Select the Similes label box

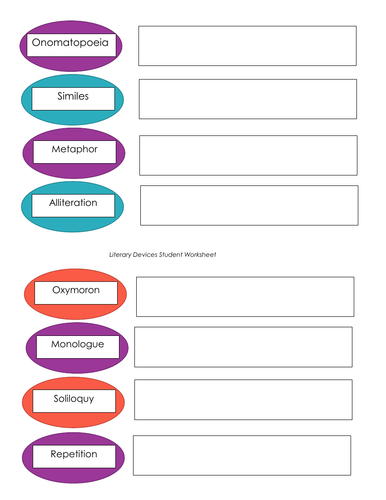(73, 99)
